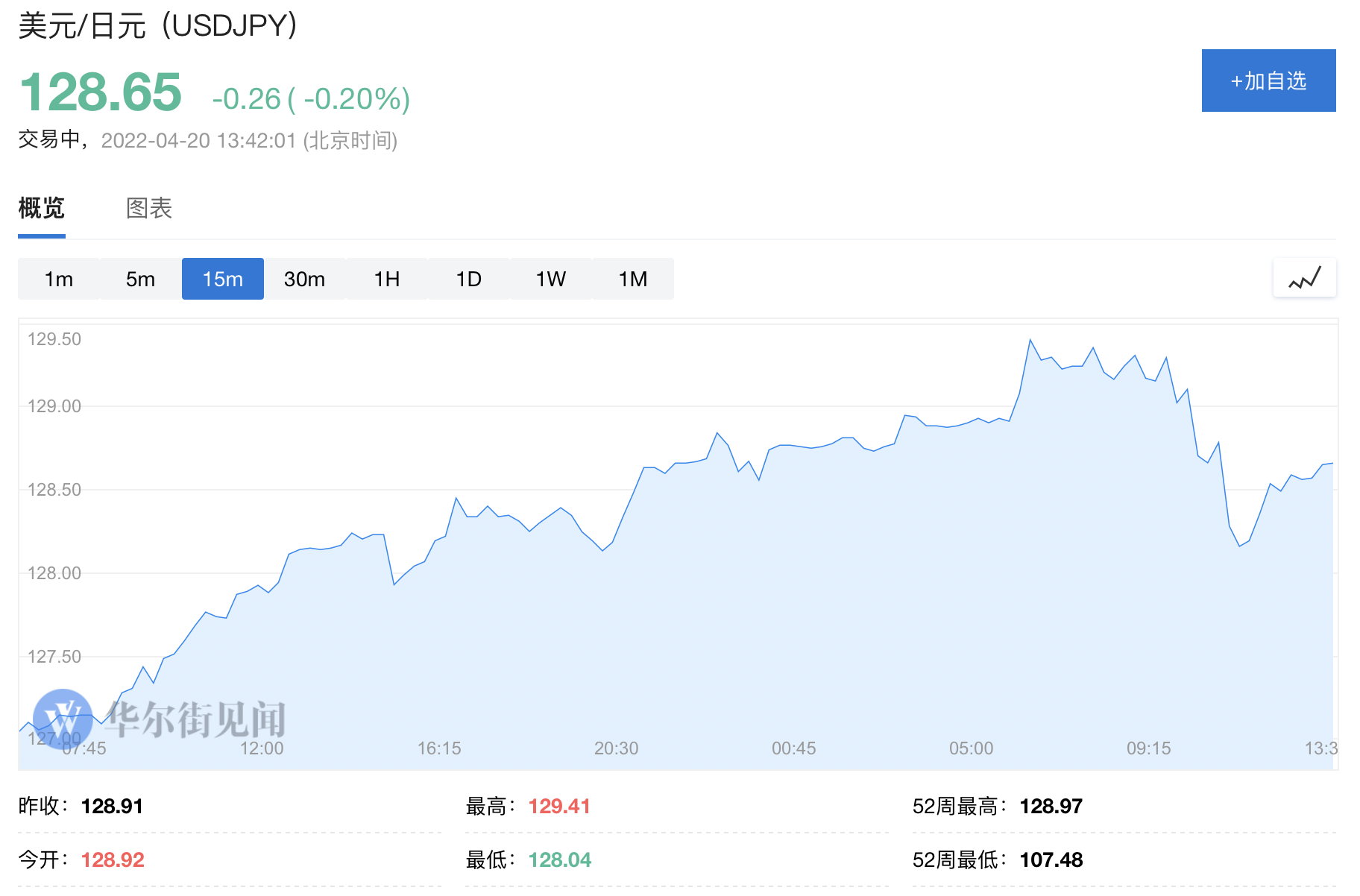This screenshot has width=1360, height=896.
Task: Click the chart peak near 129.41
Action: pos(1030,341)
